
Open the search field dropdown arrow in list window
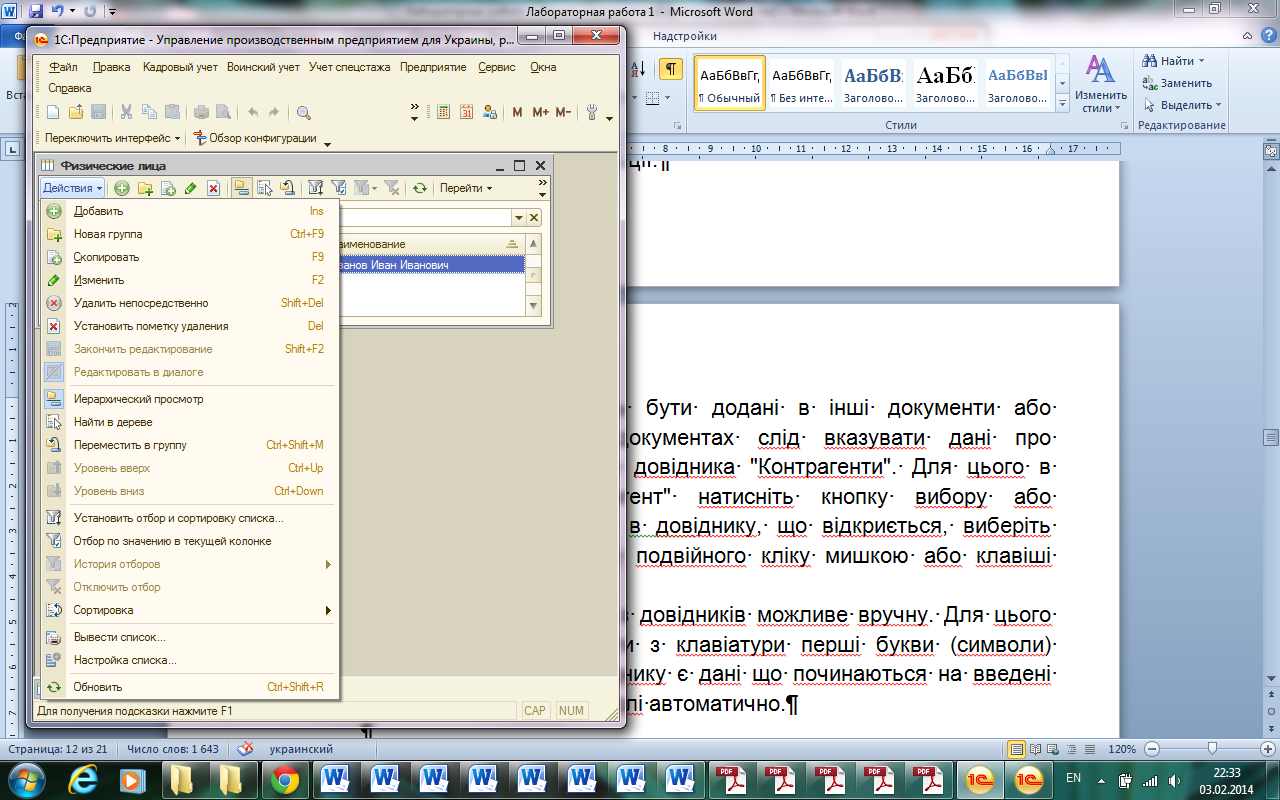pos(518,217)
